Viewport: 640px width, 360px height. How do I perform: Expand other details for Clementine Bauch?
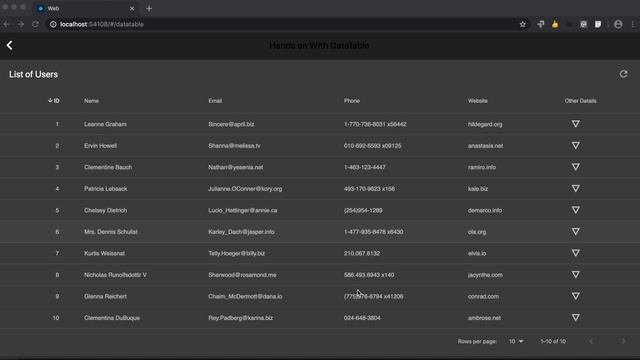coord(576,167)
